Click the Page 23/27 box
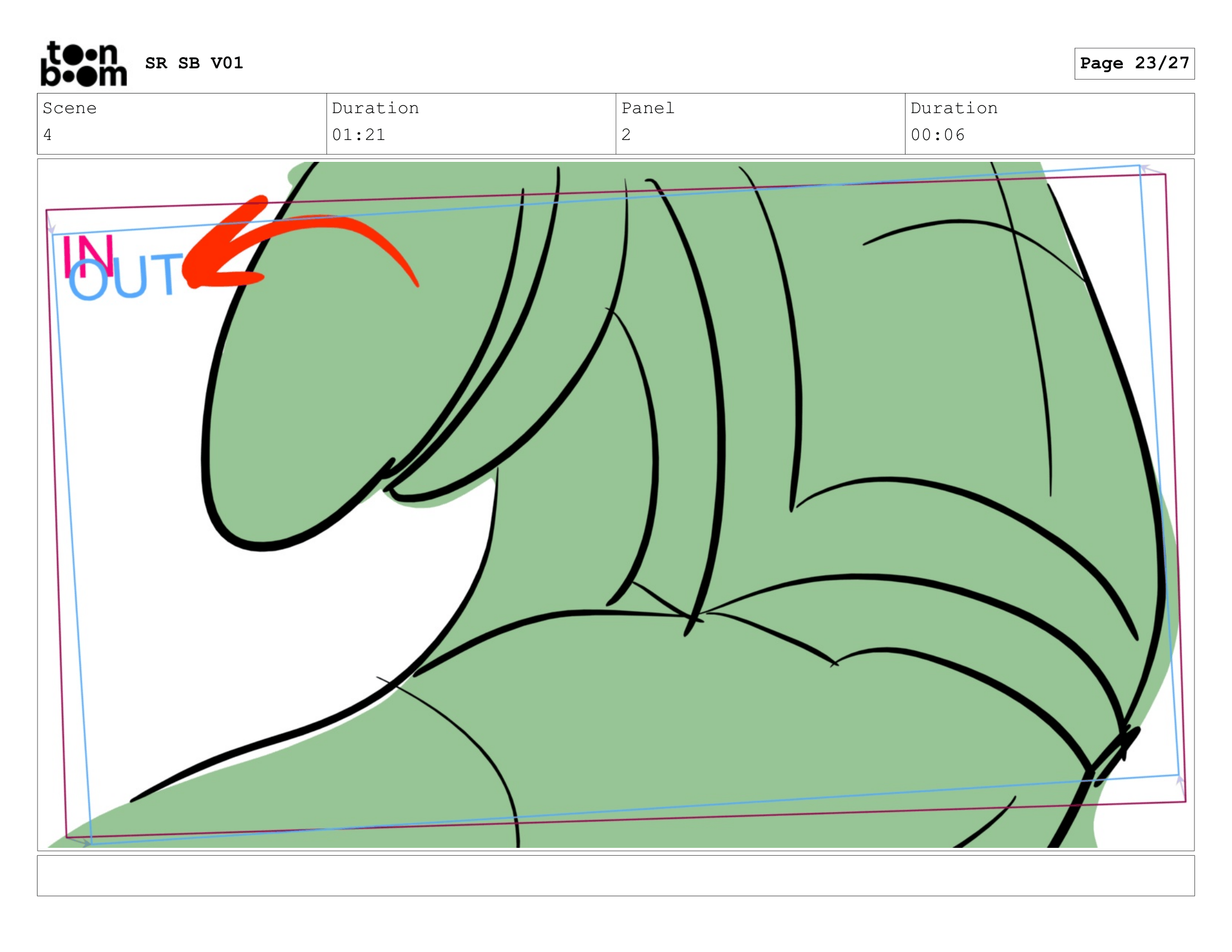The width and height of the screenshot is (1232, 952). click(1134, 63)
